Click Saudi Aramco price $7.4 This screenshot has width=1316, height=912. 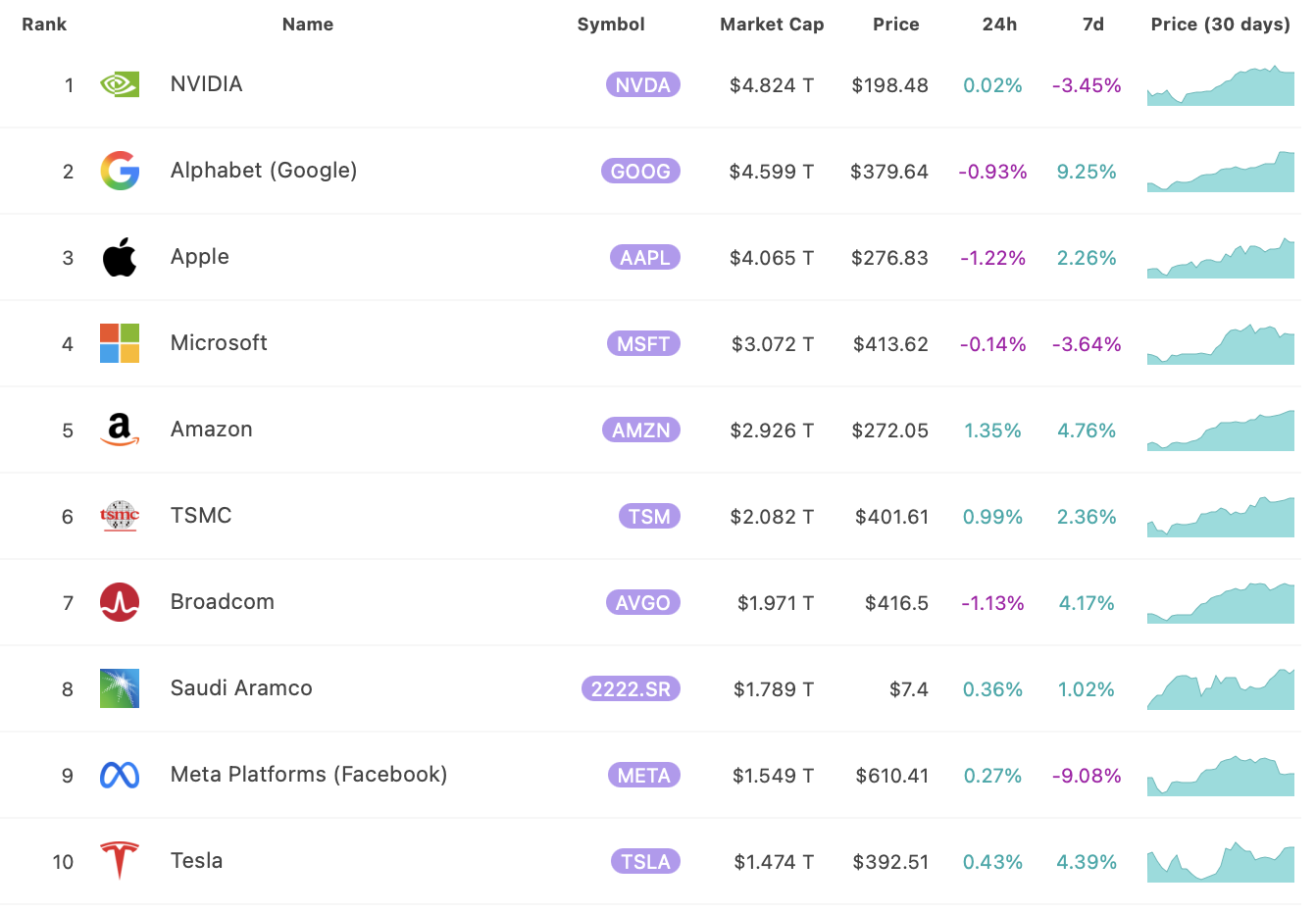(909, 689)
